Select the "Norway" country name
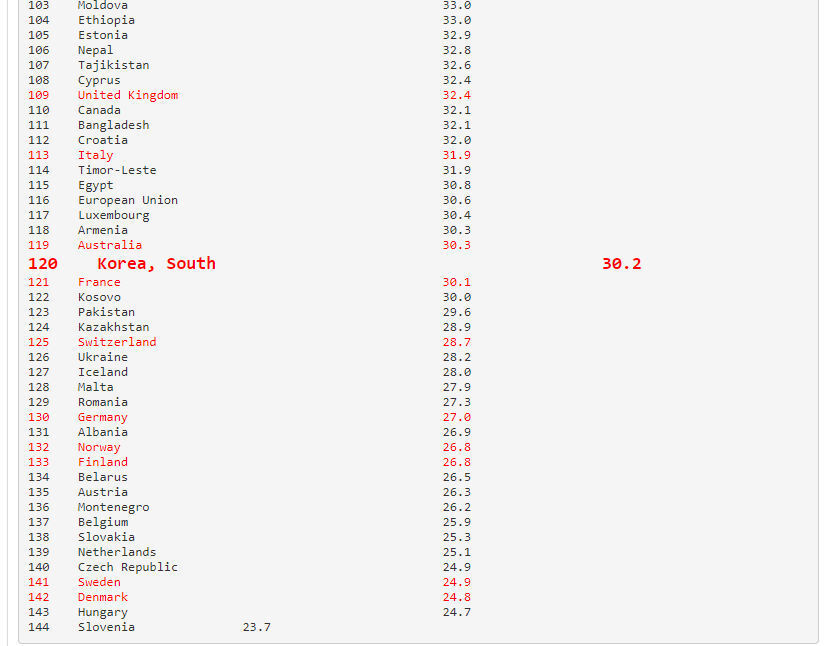Screen dimensions: 828x646 point(99,447)
